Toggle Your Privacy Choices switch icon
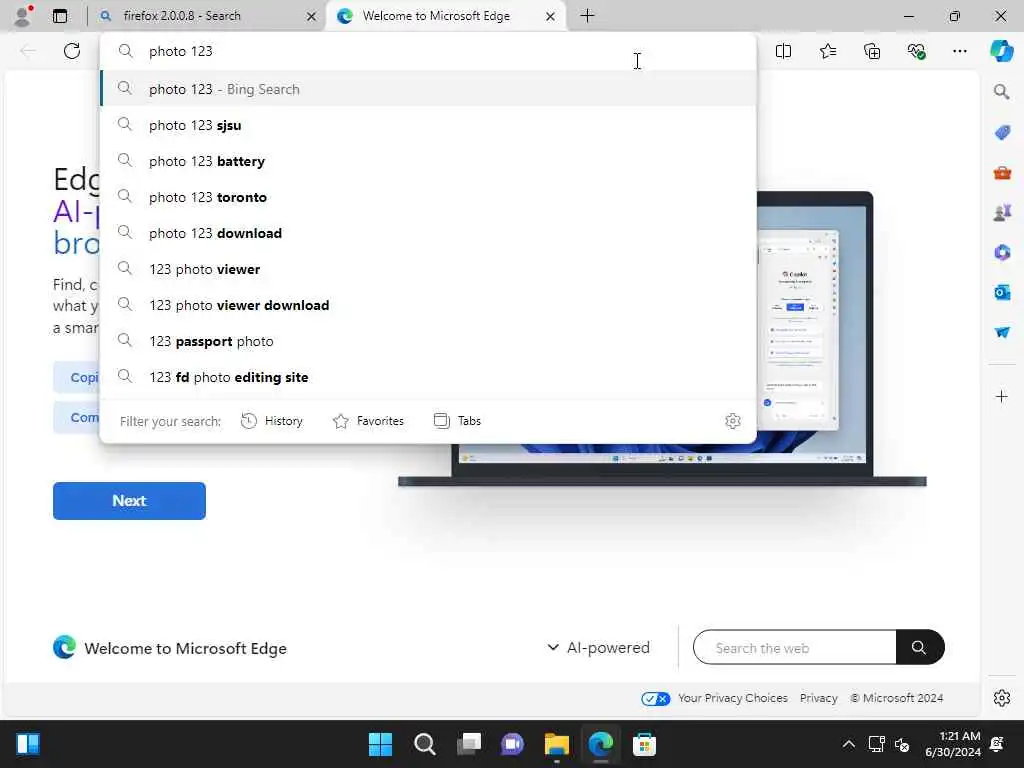The width and height of the screenshot is (1024, 768). [x=655, y=699]
